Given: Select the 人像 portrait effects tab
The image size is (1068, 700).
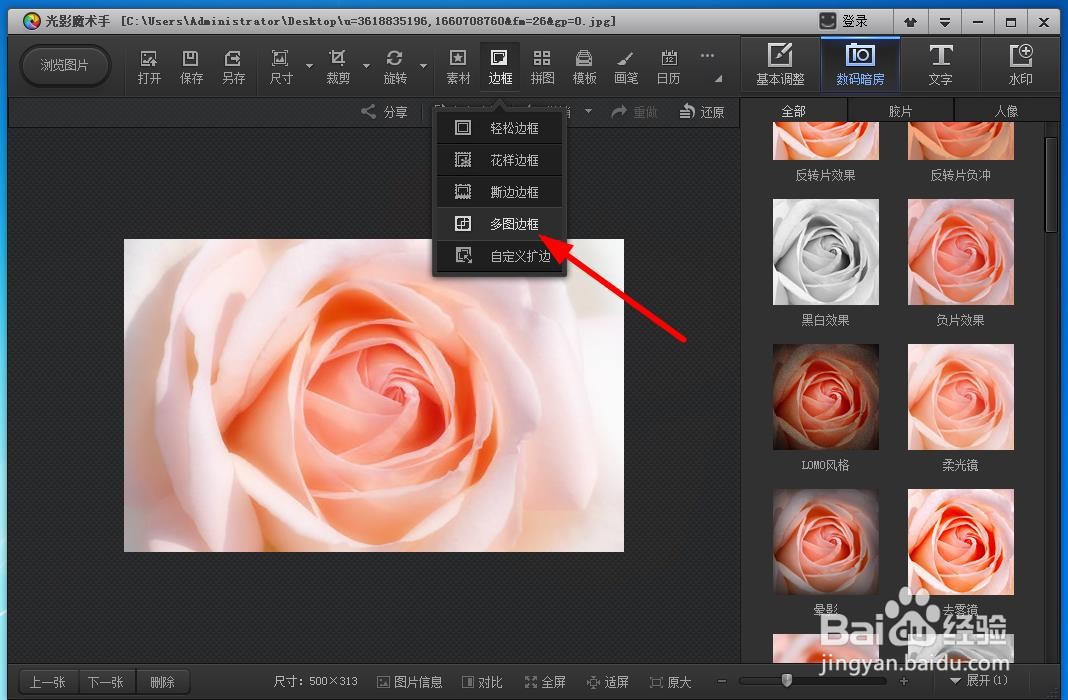Looking at the screenshot, I should pos(1007,111).
